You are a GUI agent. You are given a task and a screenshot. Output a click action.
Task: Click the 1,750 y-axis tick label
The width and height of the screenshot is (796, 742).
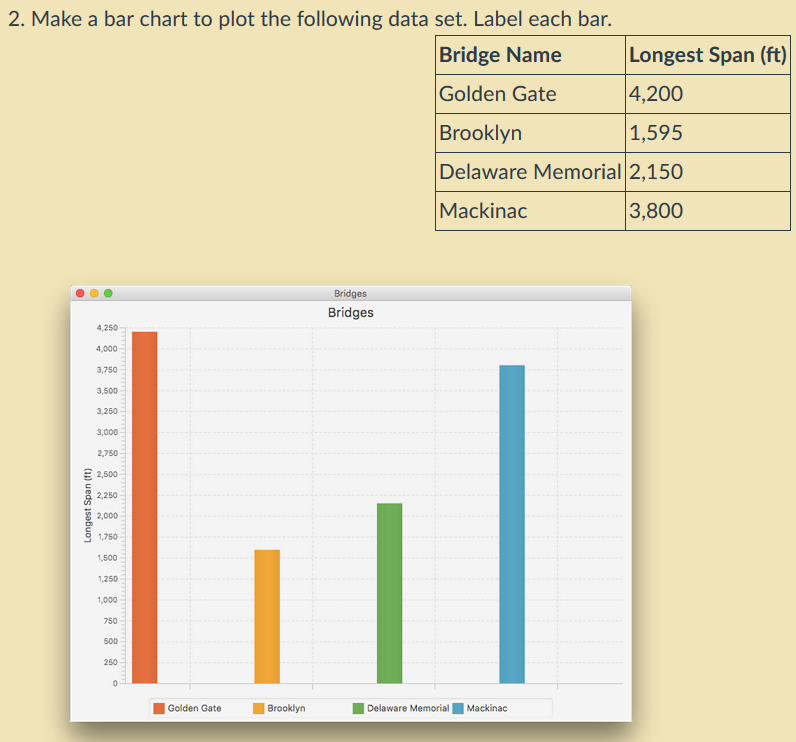[x=107, y=536]
